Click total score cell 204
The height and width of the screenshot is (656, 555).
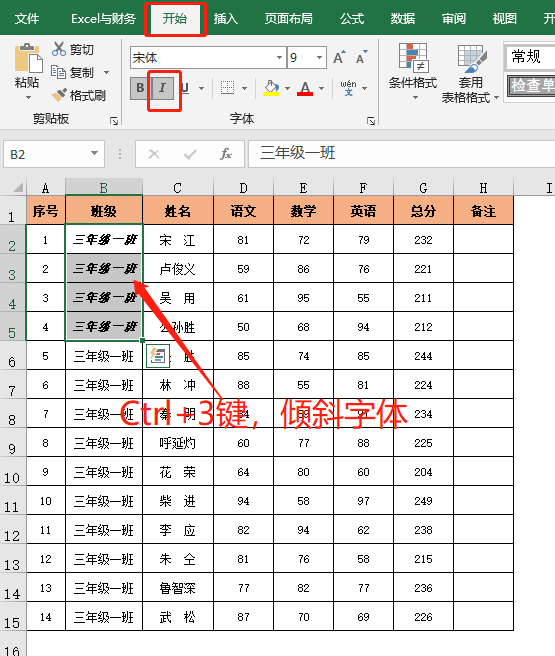coord(423,472)
